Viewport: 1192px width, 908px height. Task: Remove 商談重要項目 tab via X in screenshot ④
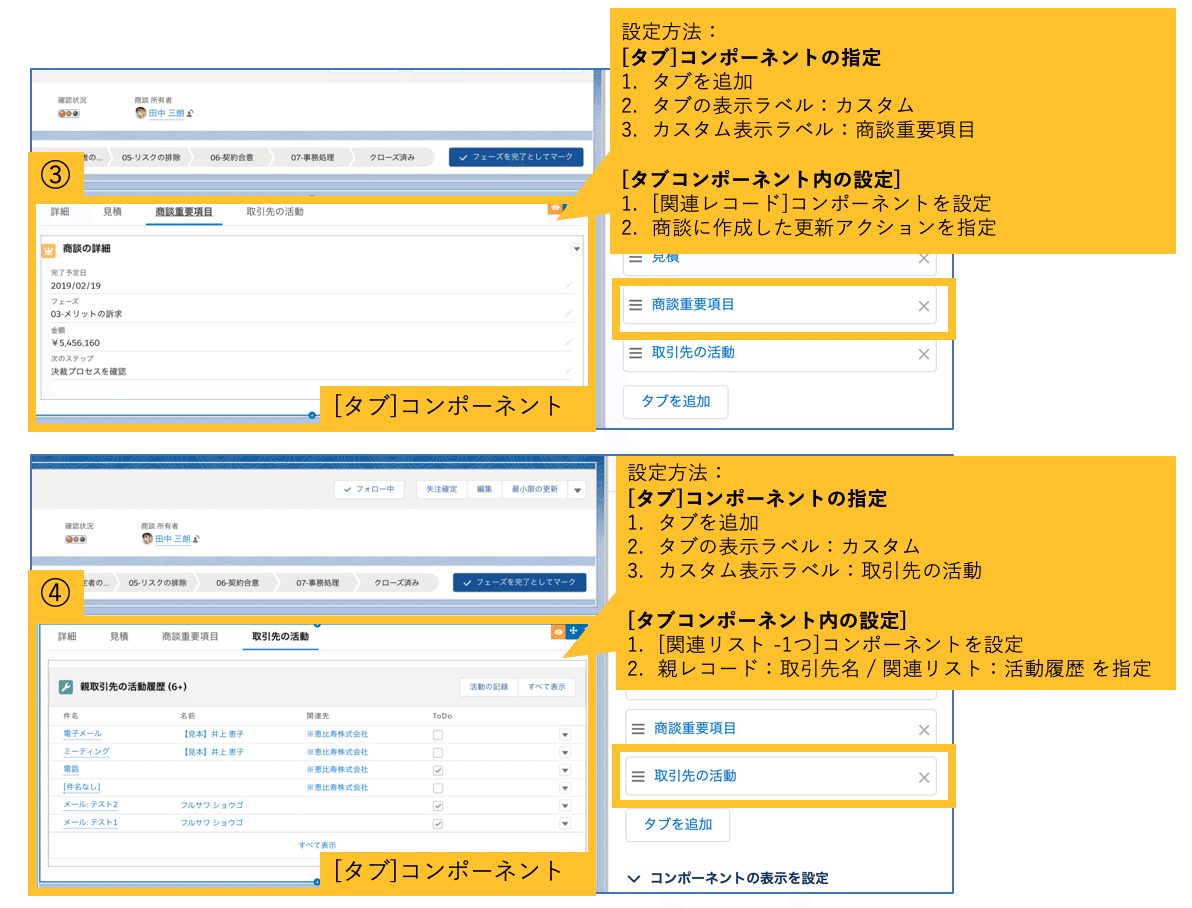coord(924,730)
